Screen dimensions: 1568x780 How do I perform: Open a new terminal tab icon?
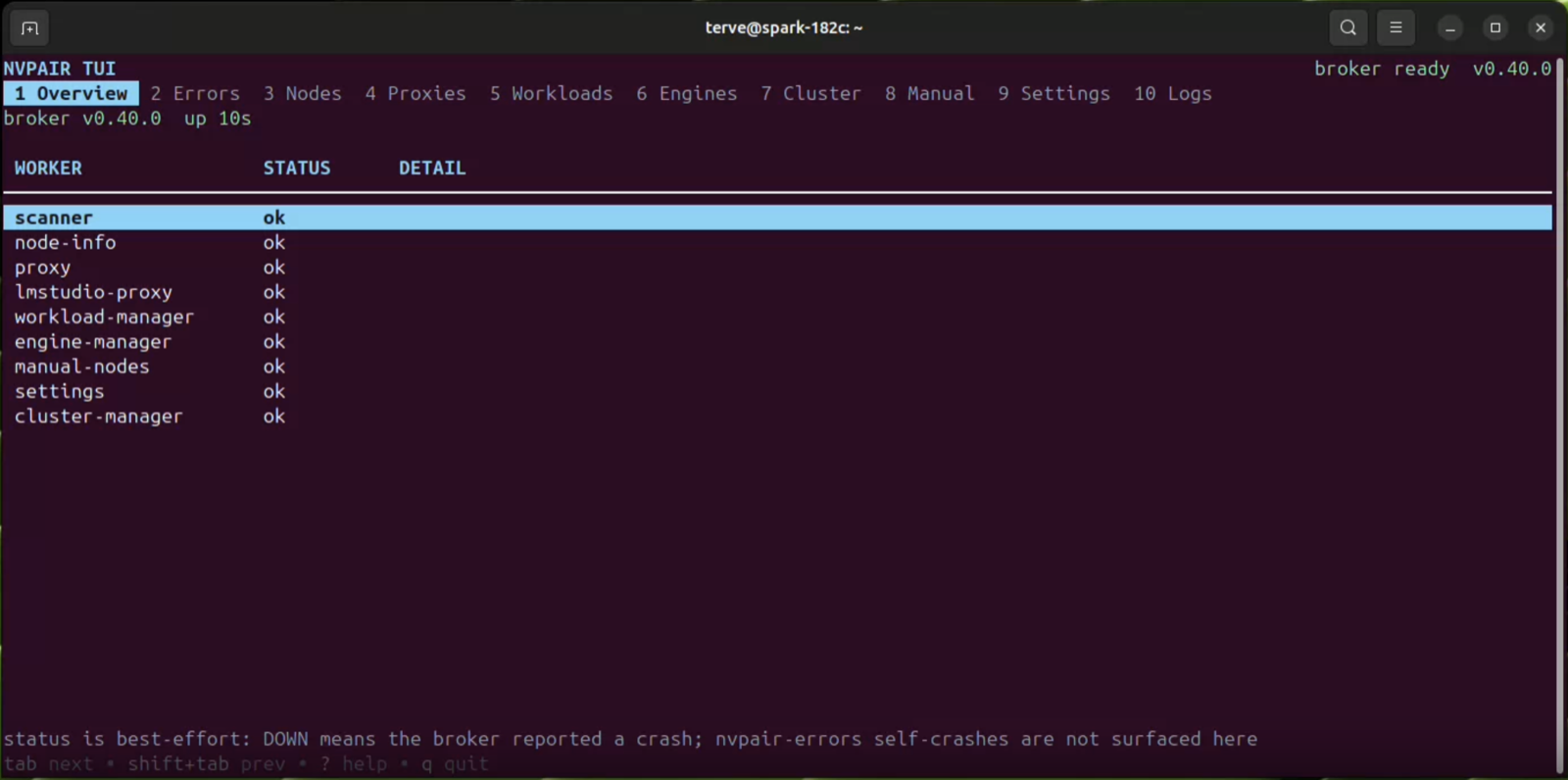point(29,28)
